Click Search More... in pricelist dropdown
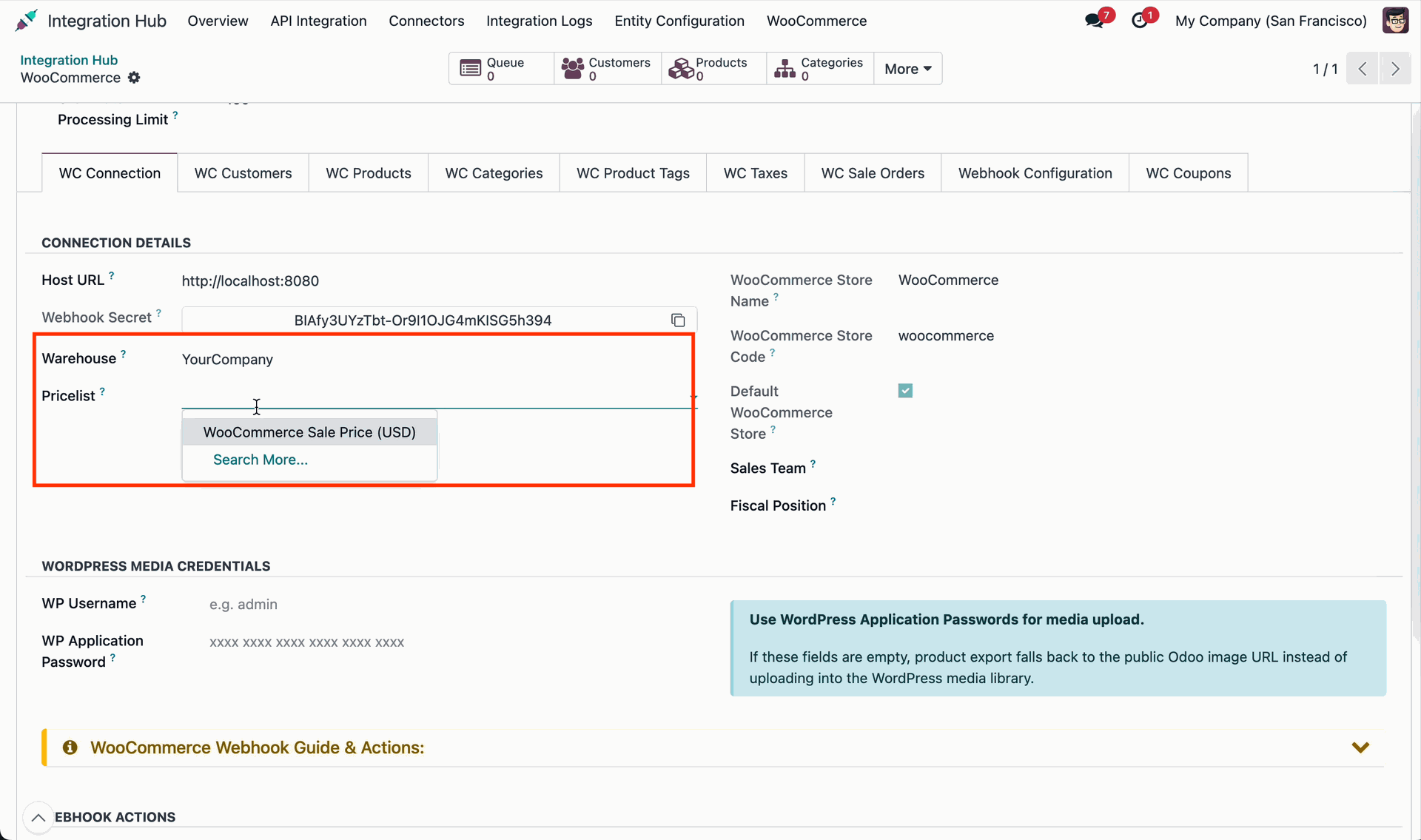This screenshot has width=1421, height=840. pyautogui.click(x=261, y=460)
